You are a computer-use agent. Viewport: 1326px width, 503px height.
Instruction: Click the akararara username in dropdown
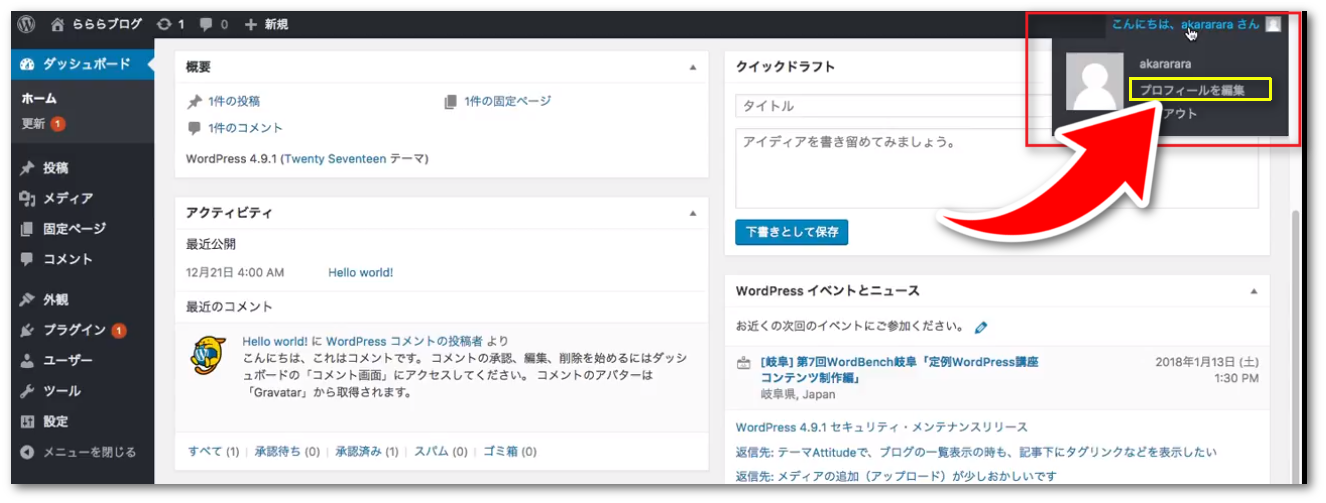[1165, 64]
